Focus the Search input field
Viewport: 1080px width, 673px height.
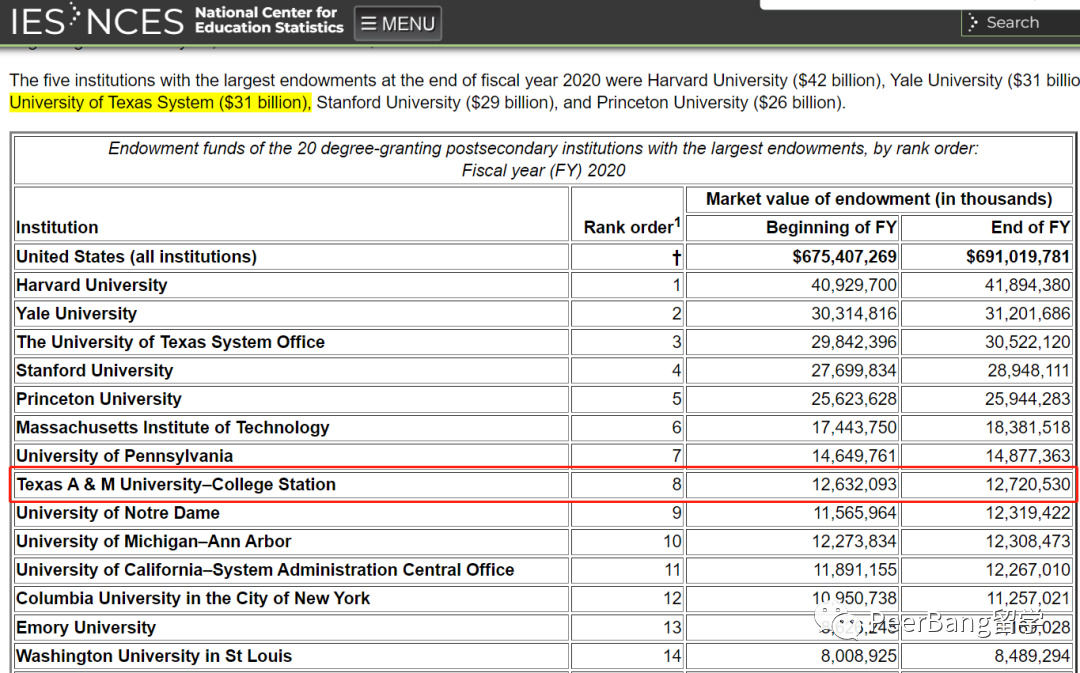(x=1021, y=23)
